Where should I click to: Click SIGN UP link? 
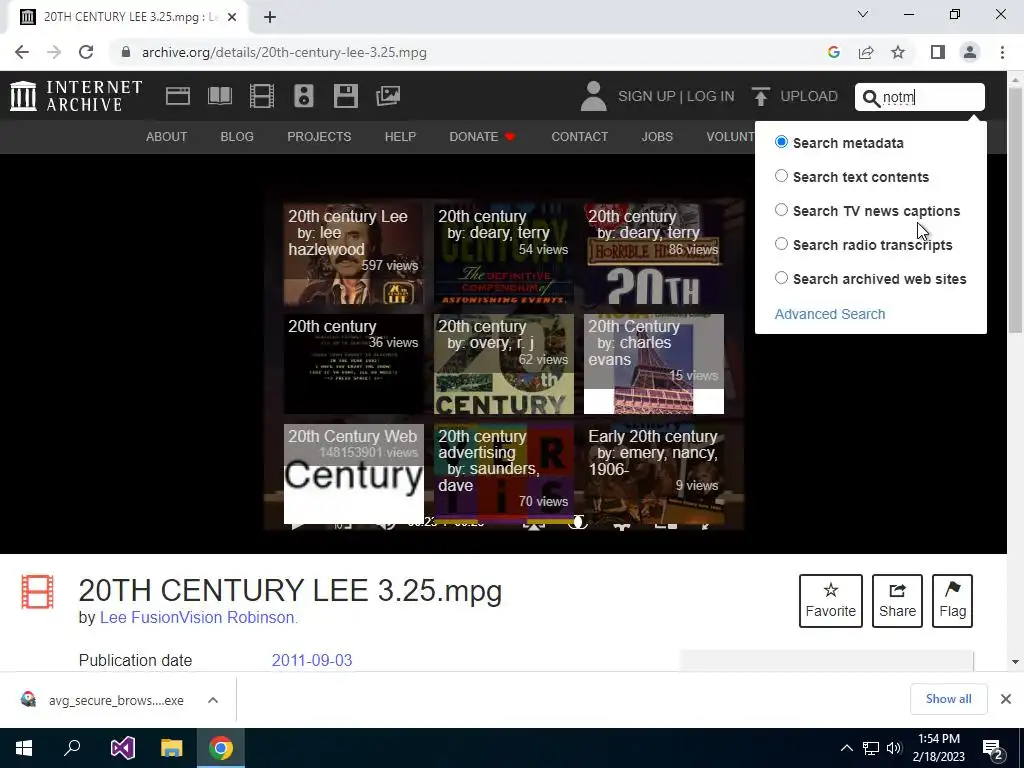[647, 96]
